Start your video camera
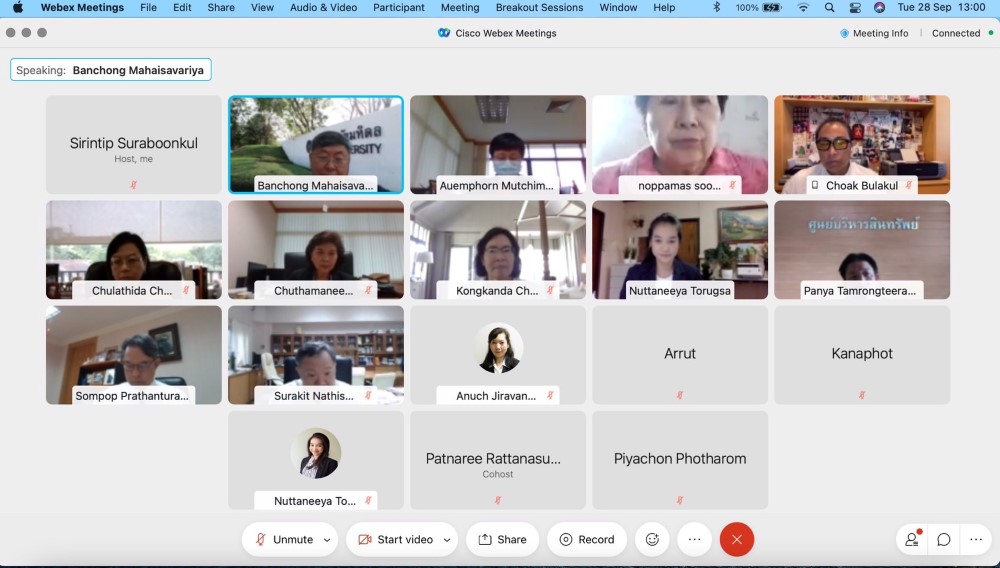 tap(395, 539)
